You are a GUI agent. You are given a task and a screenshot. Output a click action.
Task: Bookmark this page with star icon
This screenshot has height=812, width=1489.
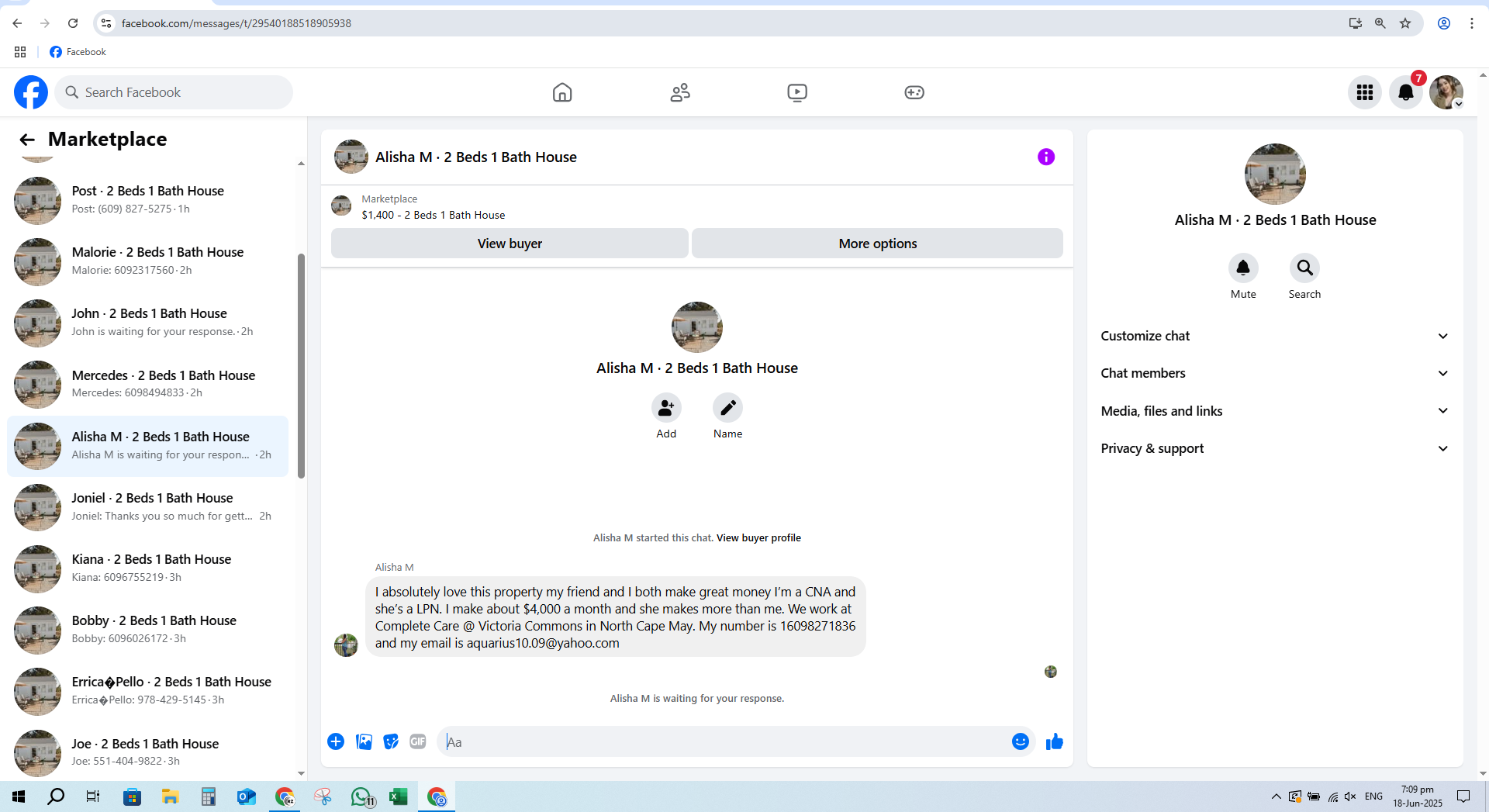click(x=1405, y=23)
